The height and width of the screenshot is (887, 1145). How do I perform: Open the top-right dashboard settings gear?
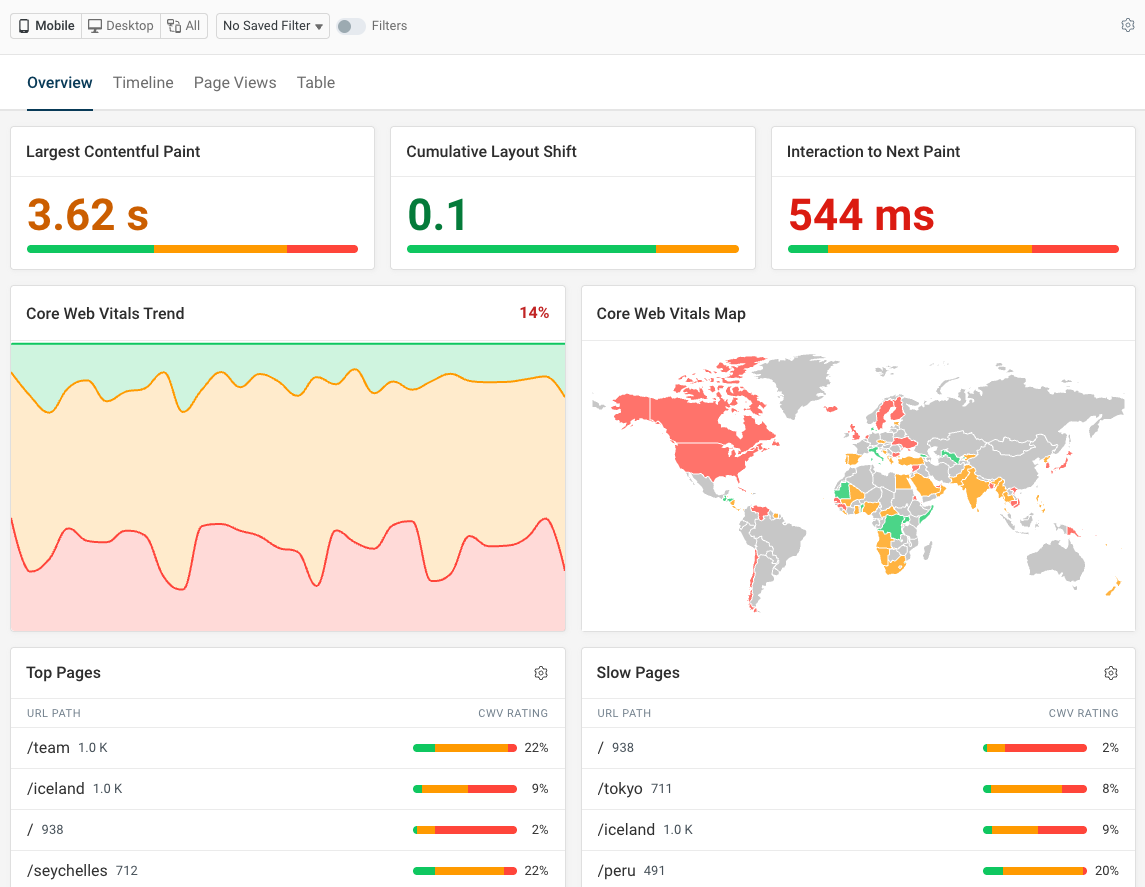tap(1127, 26)
